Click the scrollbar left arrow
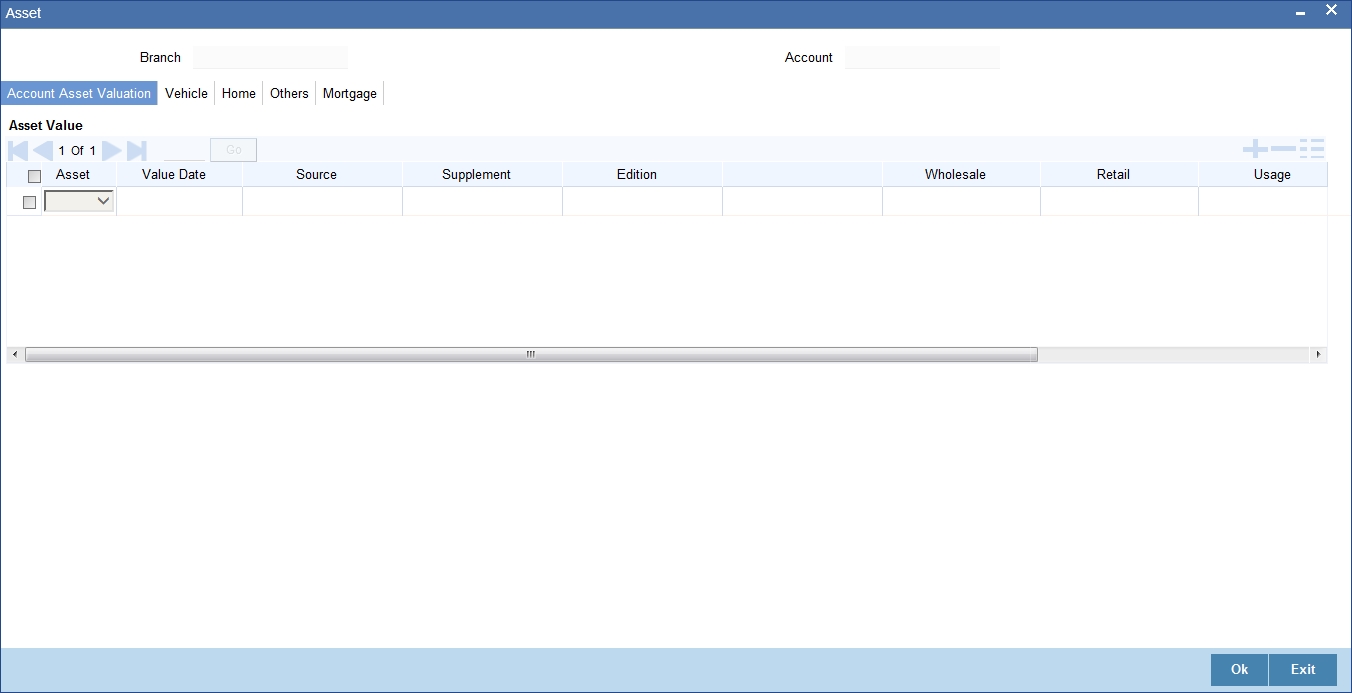 pyautogui.click(x=14, y=355)
